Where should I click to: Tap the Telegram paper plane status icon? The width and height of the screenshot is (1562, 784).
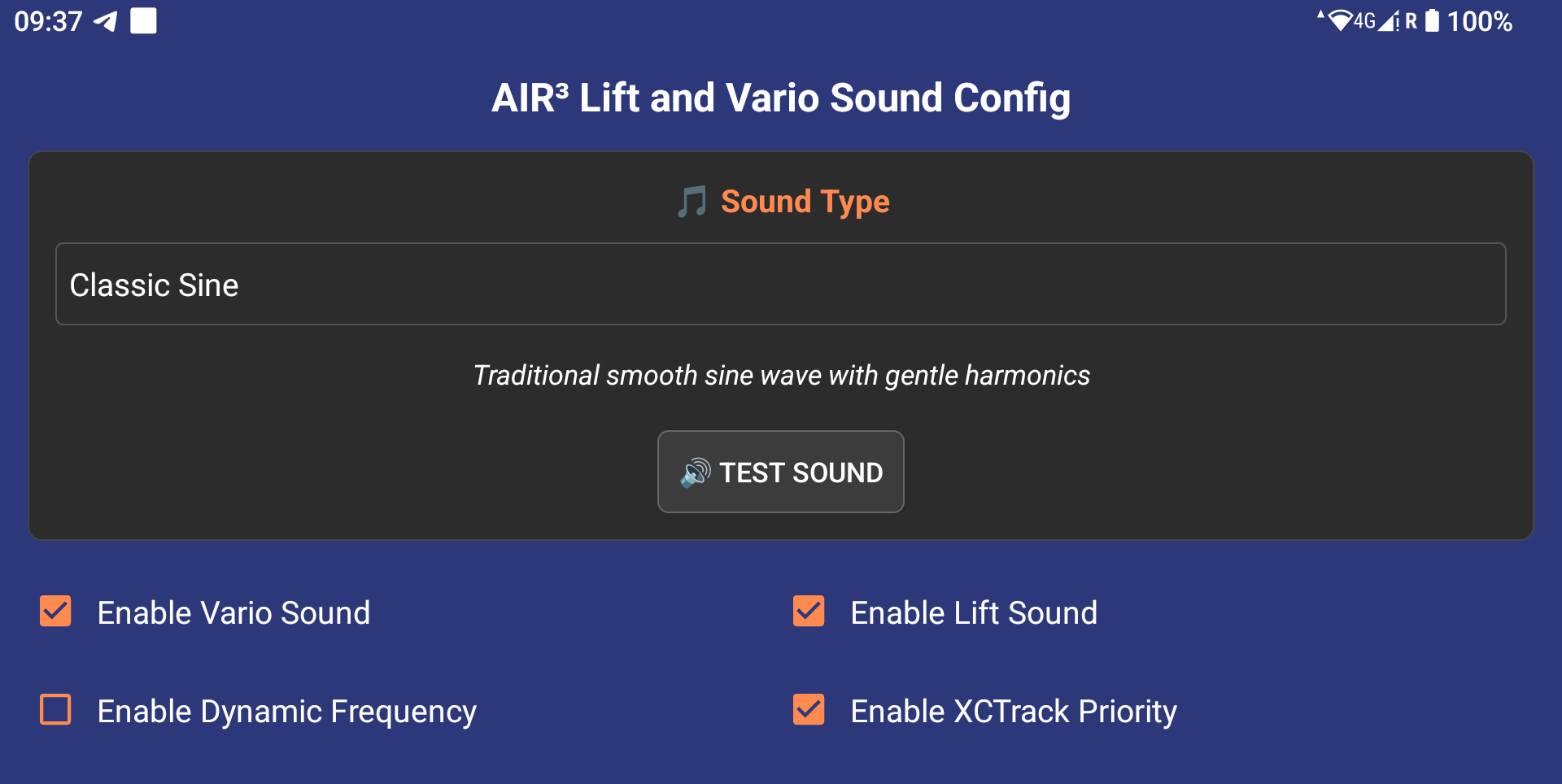tap(106, 21)
